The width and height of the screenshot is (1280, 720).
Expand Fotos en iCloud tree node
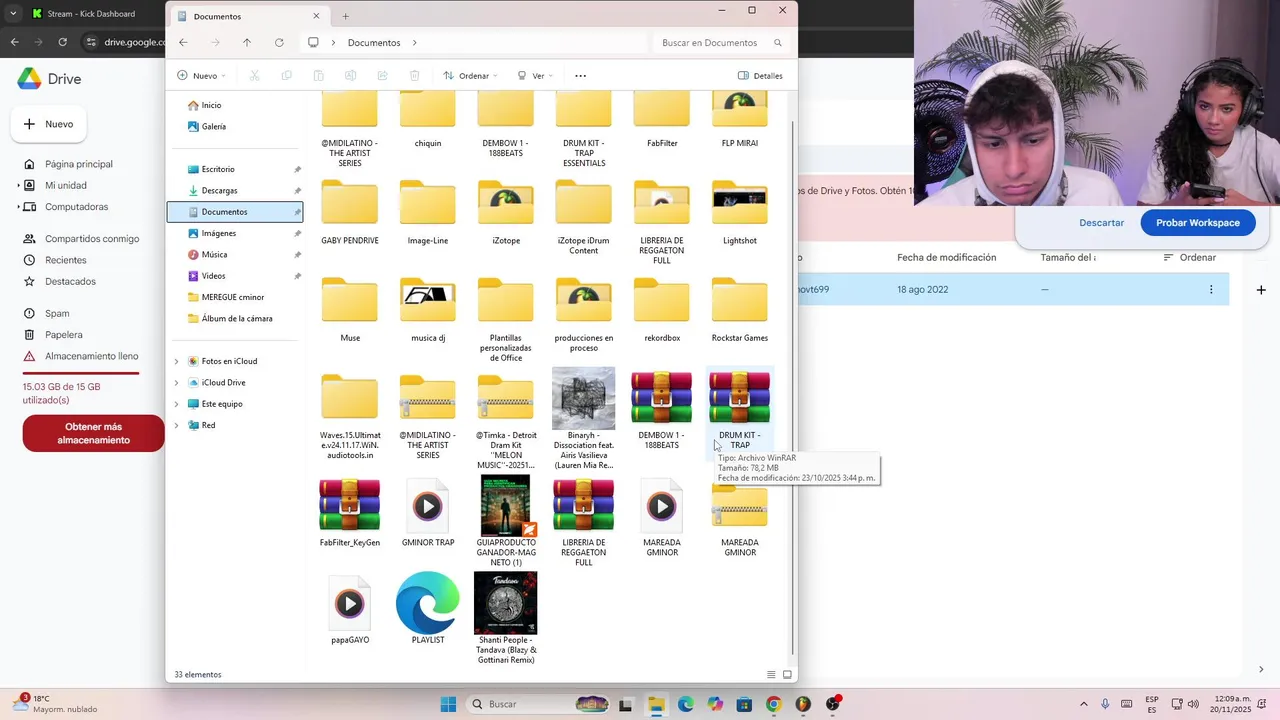click(177, 361)
